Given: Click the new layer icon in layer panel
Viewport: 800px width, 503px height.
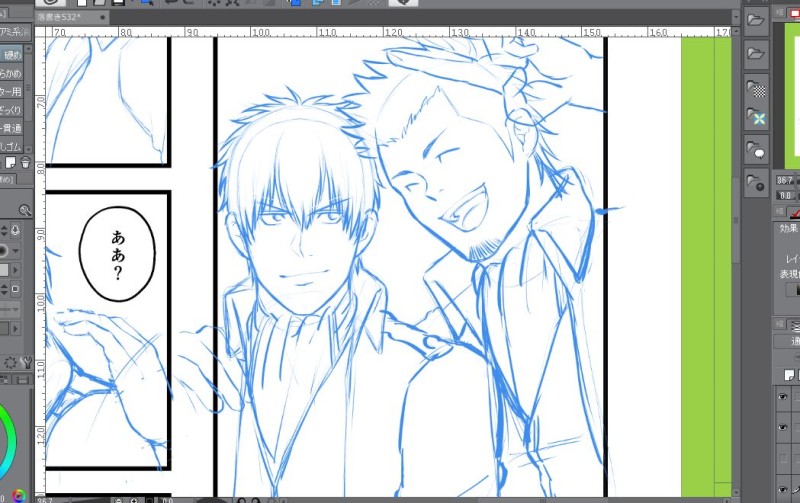Looking at the screenshot, I should click(789, 375).
